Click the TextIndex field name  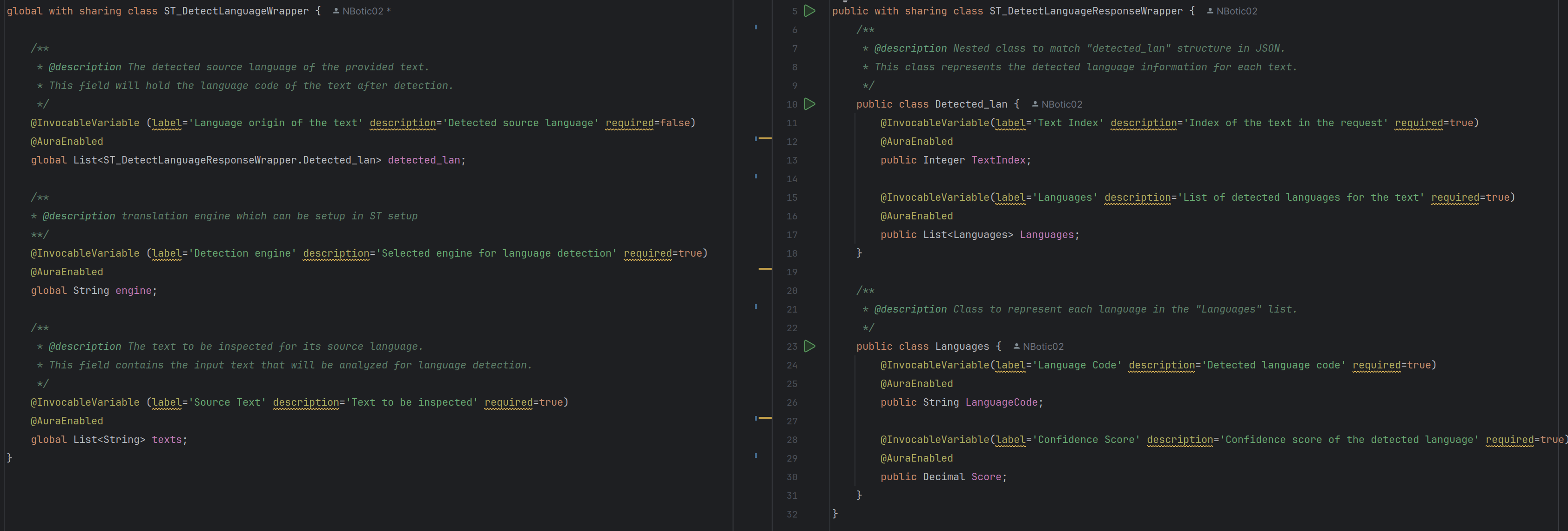(x=998, y=160)
